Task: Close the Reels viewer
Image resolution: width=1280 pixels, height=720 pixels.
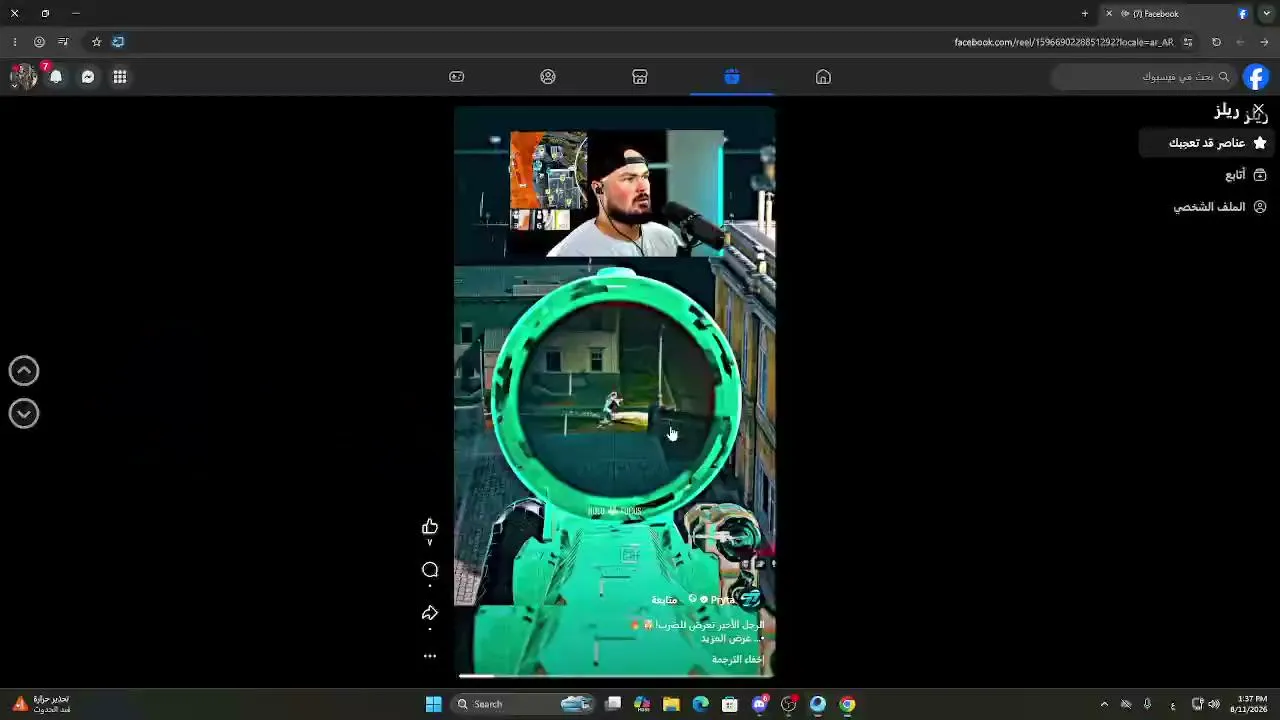Action: (x=1258, y=109)
